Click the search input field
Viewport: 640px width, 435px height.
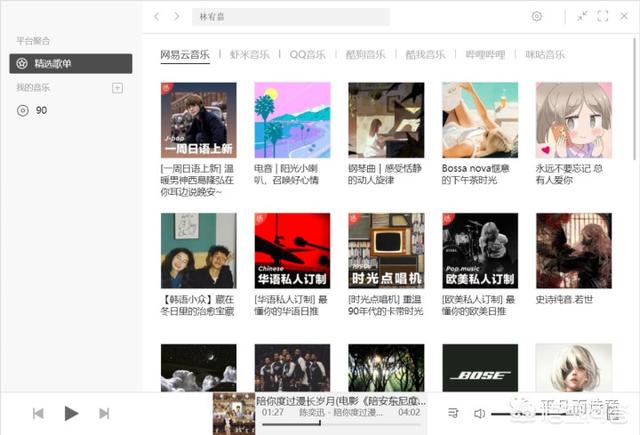(x=291, y=17)
